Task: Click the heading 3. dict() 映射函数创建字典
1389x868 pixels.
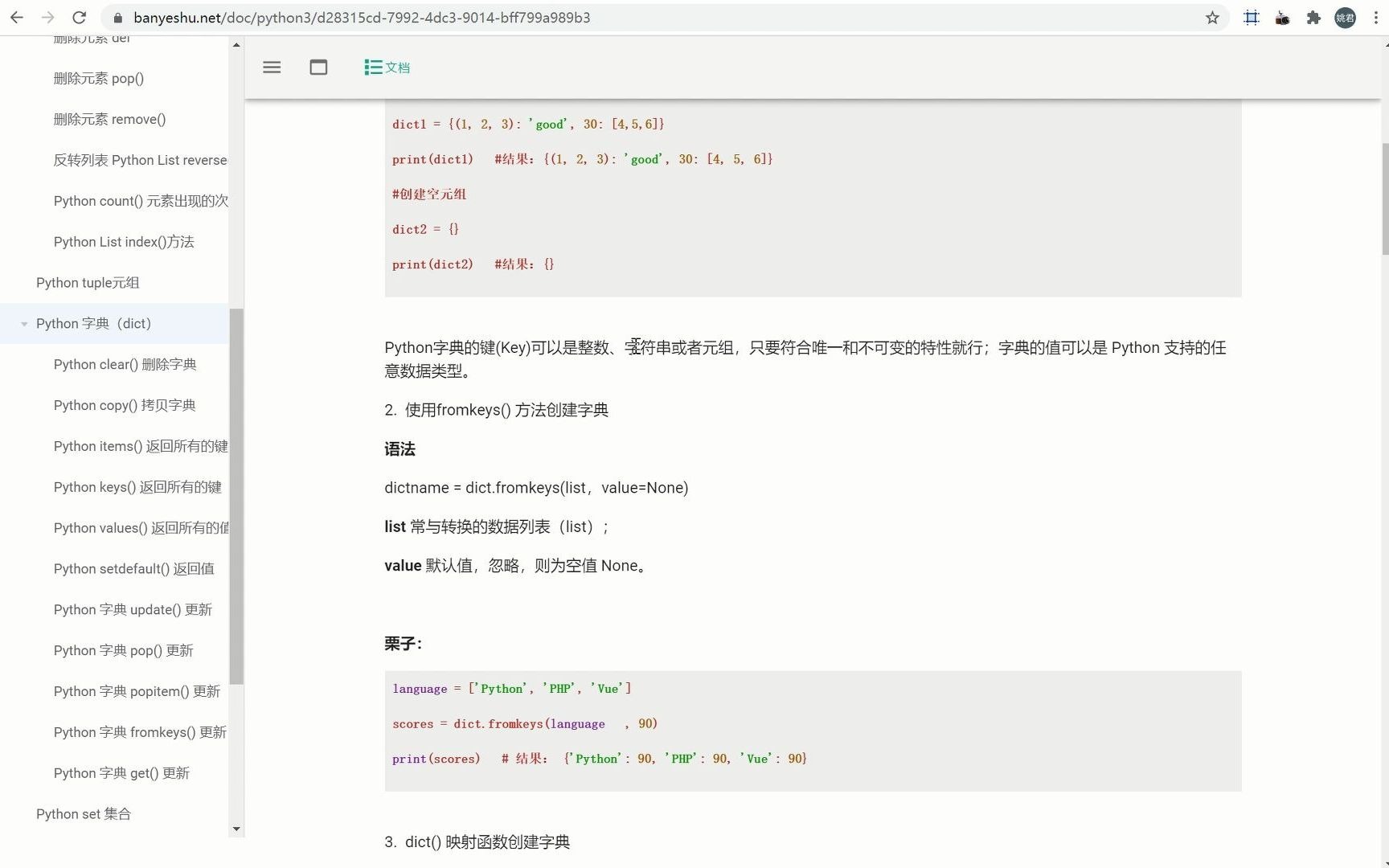Action: (477, 842)
